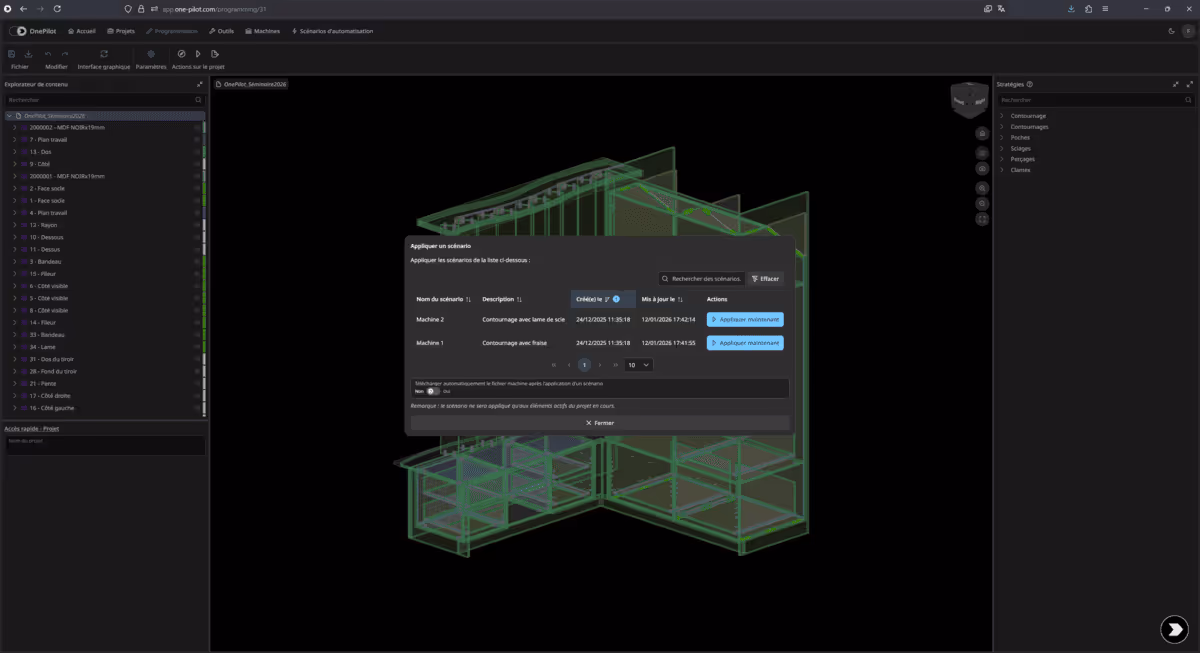Apply Machine 1 scenario now
Image resolution: width=1200 pixels, height=653 pixels.
pyautogui.click(x=745, y=343)
